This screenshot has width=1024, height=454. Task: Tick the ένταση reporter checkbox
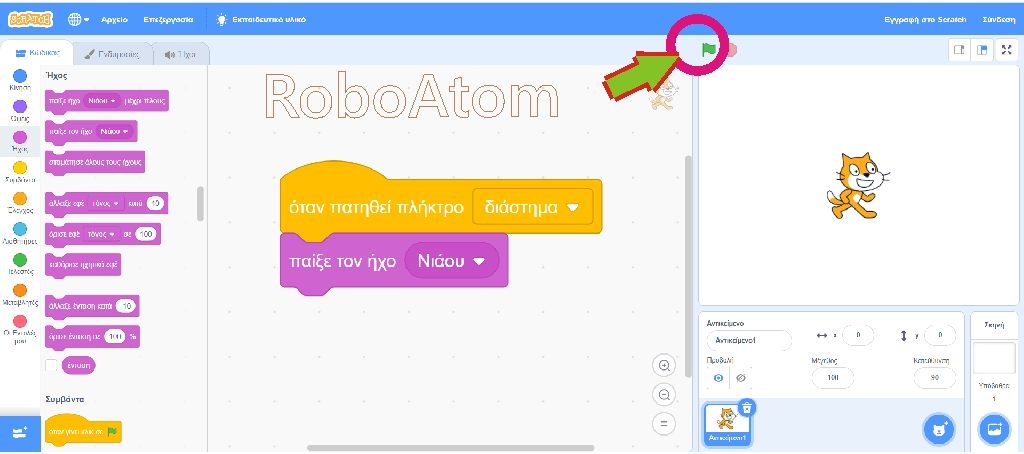52,366
